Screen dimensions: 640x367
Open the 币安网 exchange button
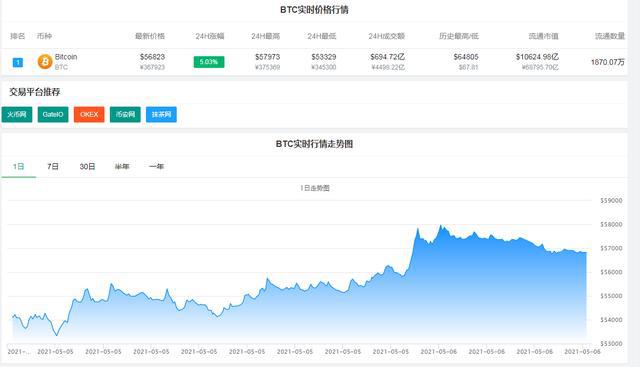point(125,114)
